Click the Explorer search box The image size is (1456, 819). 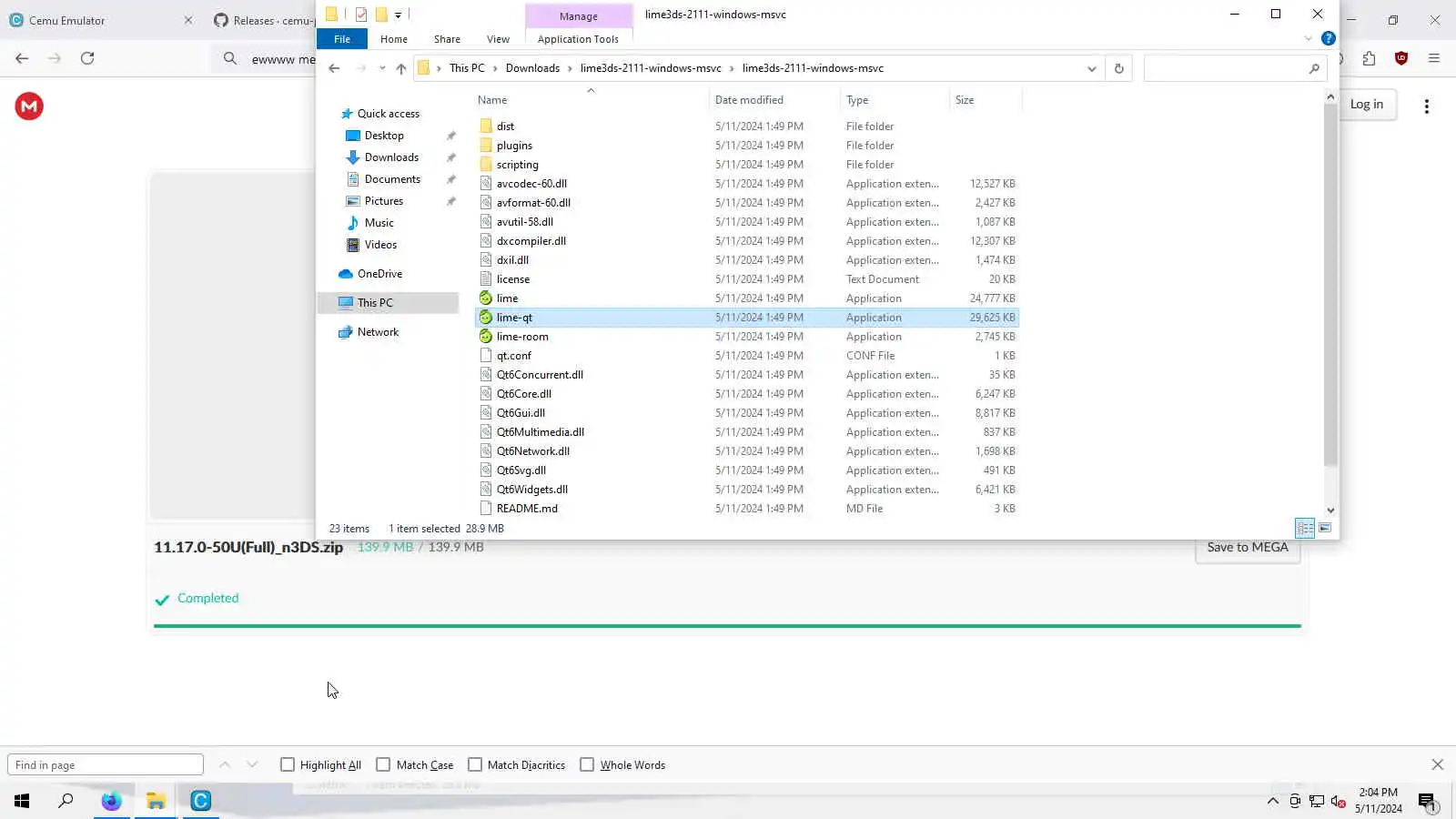(1234, 68)
